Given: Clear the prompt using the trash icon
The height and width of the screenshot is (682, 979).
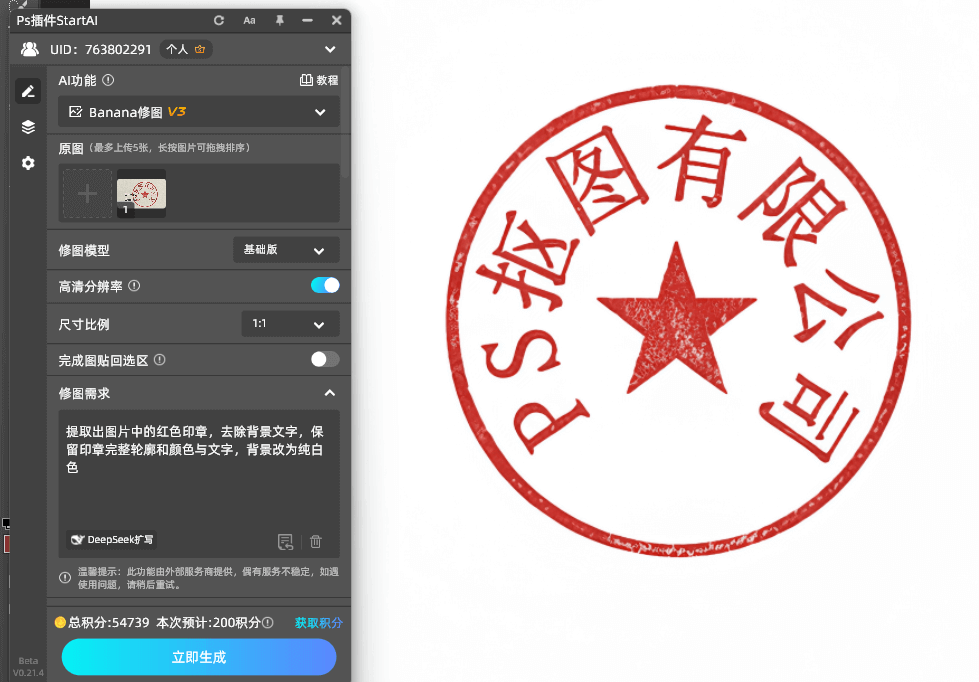Looking at the screenshot, I should (315, 541).
